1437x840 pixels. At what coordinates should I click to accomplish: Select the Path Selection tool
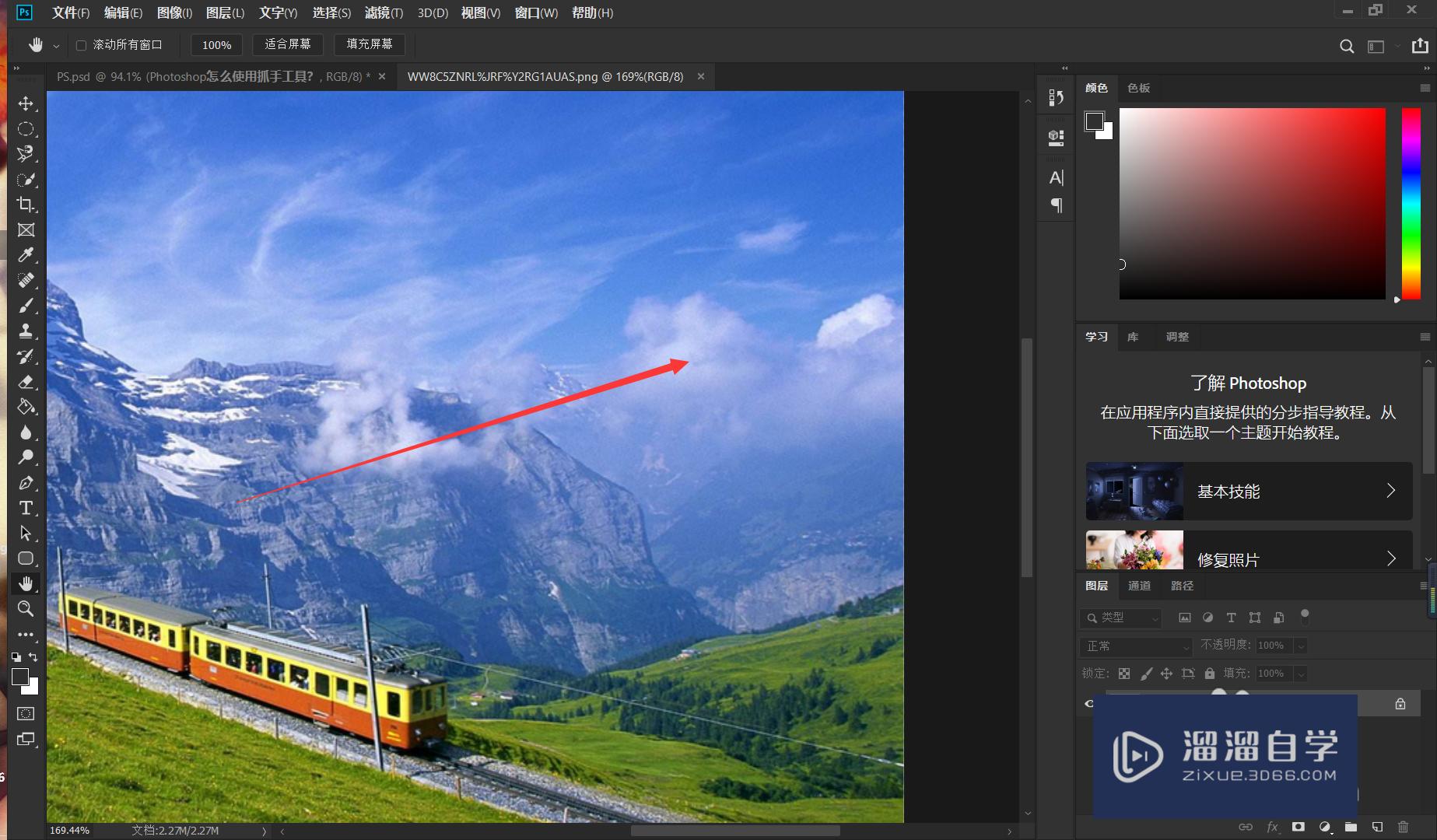point(26,534)
